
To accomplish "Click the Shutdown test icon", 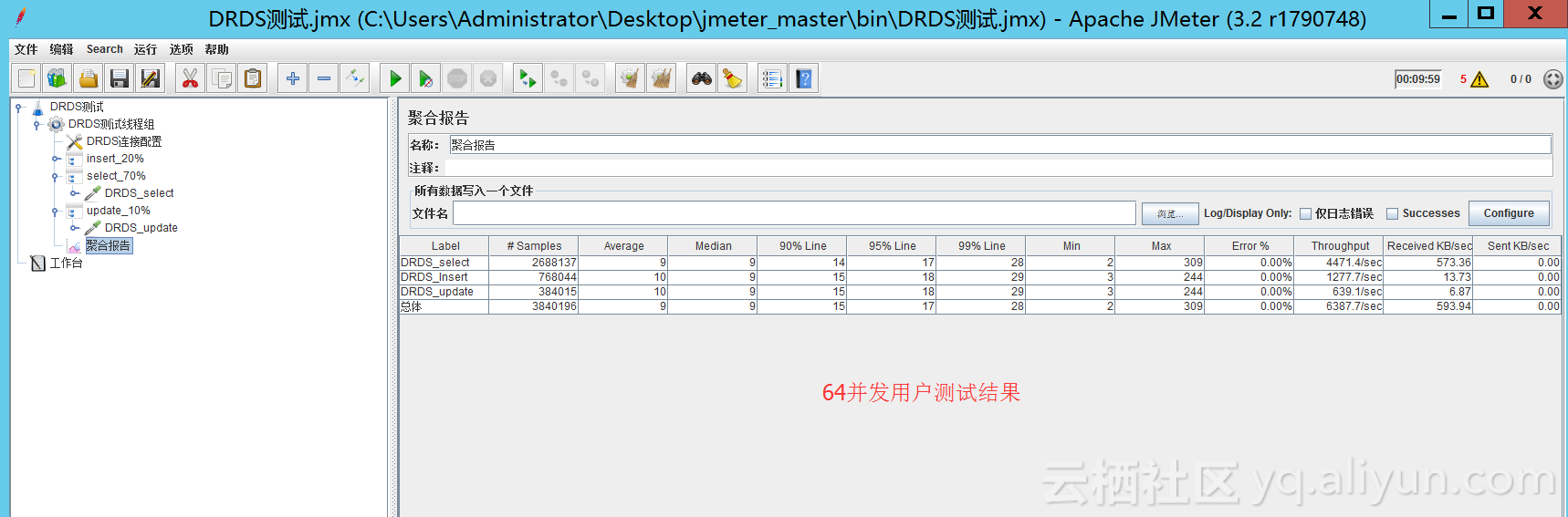I will [x=488, y=78].
